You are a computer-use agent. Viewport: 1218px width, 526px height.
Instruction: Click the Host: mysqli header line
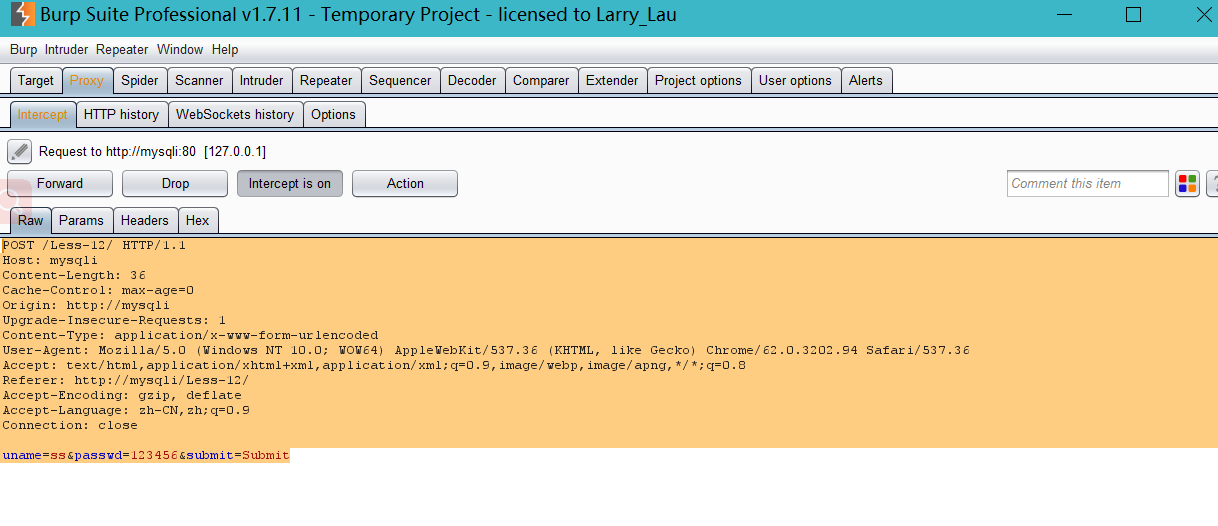tap(50, 260)
